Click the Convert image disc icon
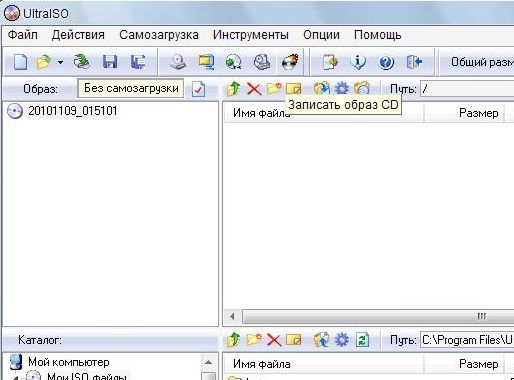The image size is (514, 380). (x=233, y=62)
